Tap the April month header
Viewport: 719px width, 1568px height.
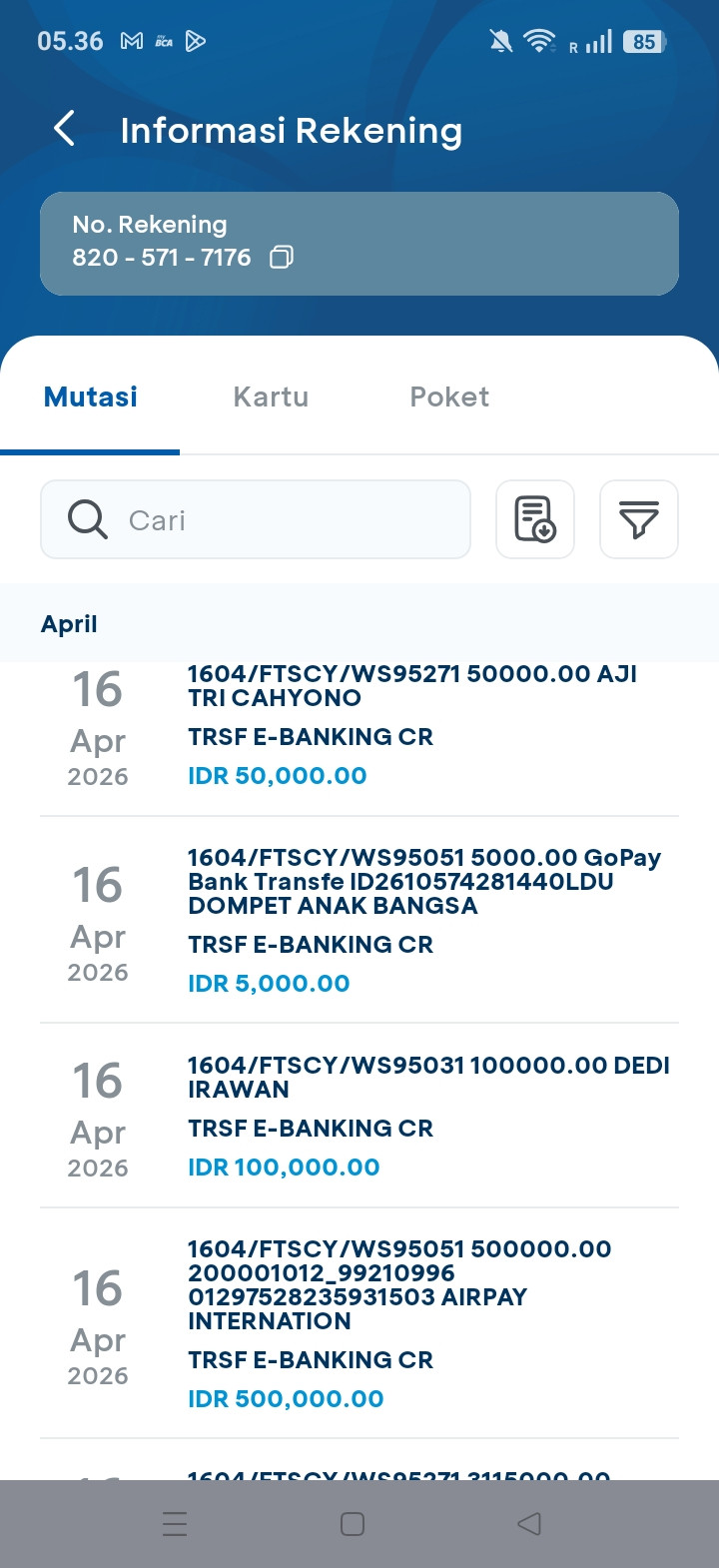69,624
